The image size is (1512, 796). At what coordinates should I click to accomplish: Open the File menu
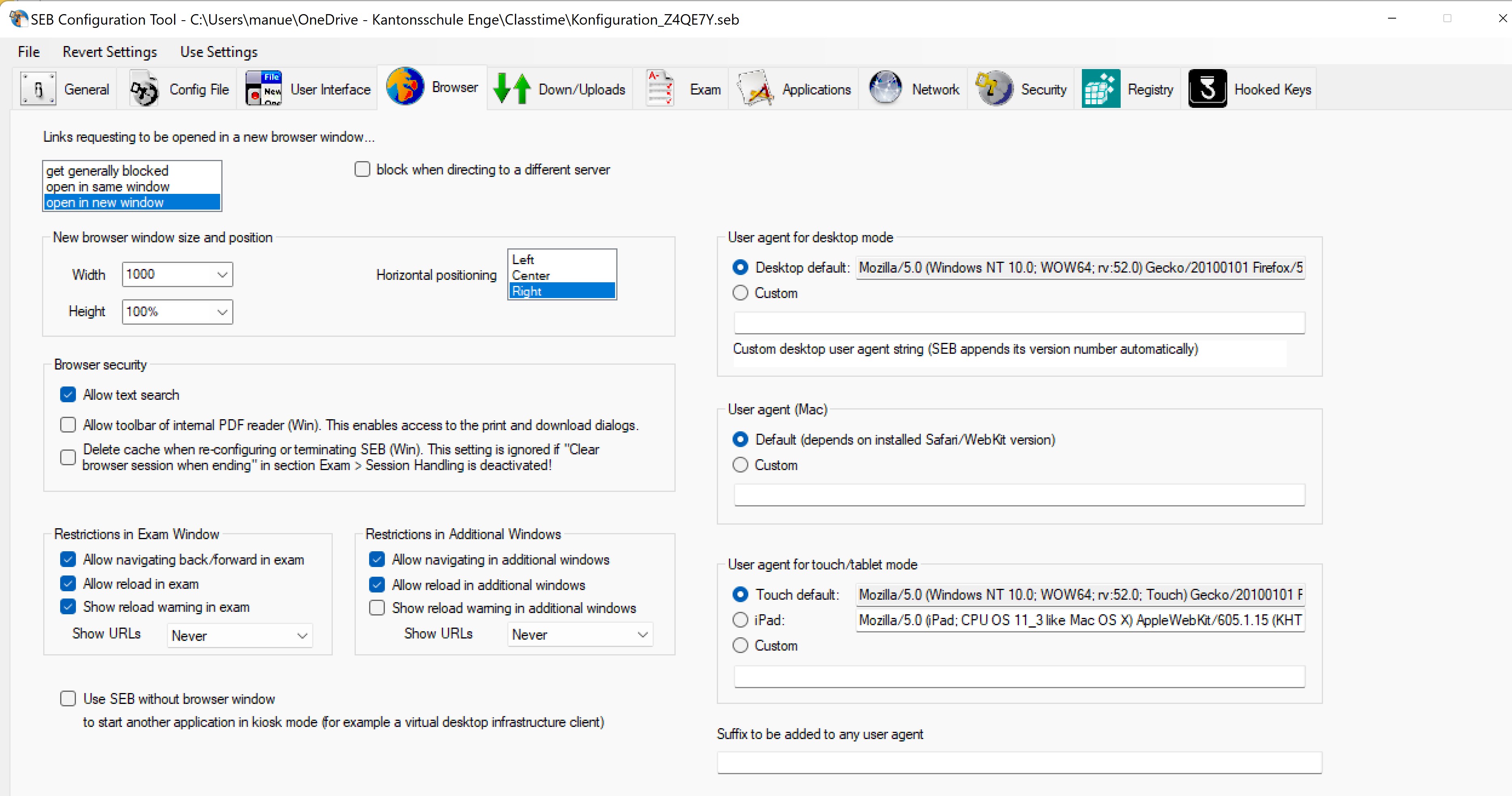click(x=28, y=52)
